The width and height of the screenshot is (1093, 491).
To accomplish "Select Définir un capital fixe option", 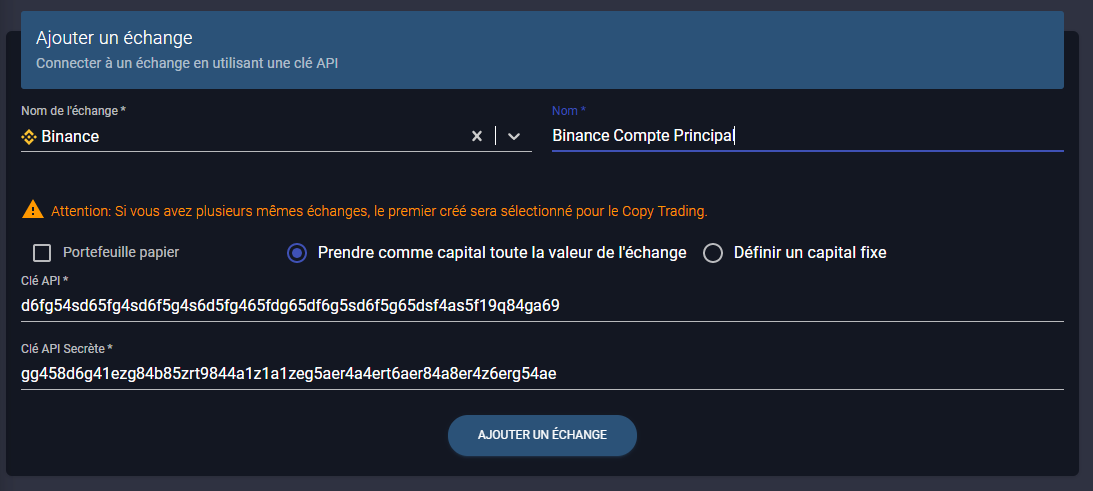I will (x=713, y=252).
